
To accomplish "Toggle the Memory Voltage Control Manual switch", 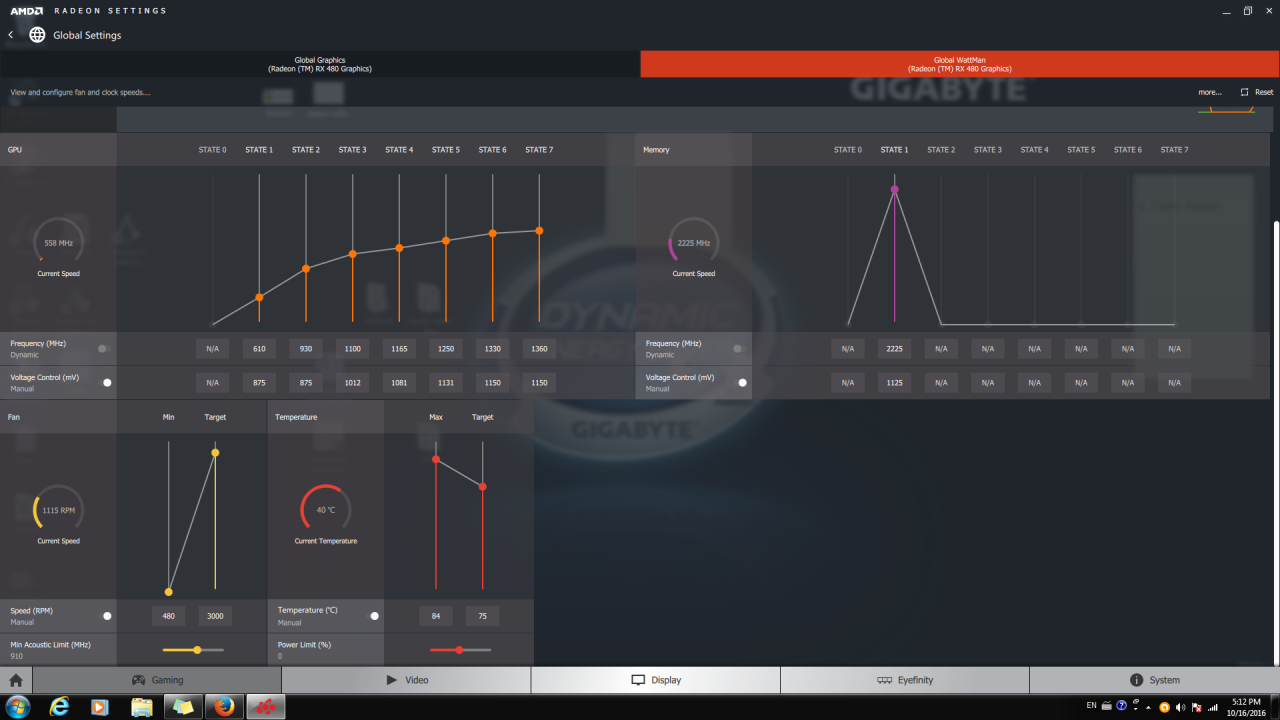I will click(x=742, y=382).
